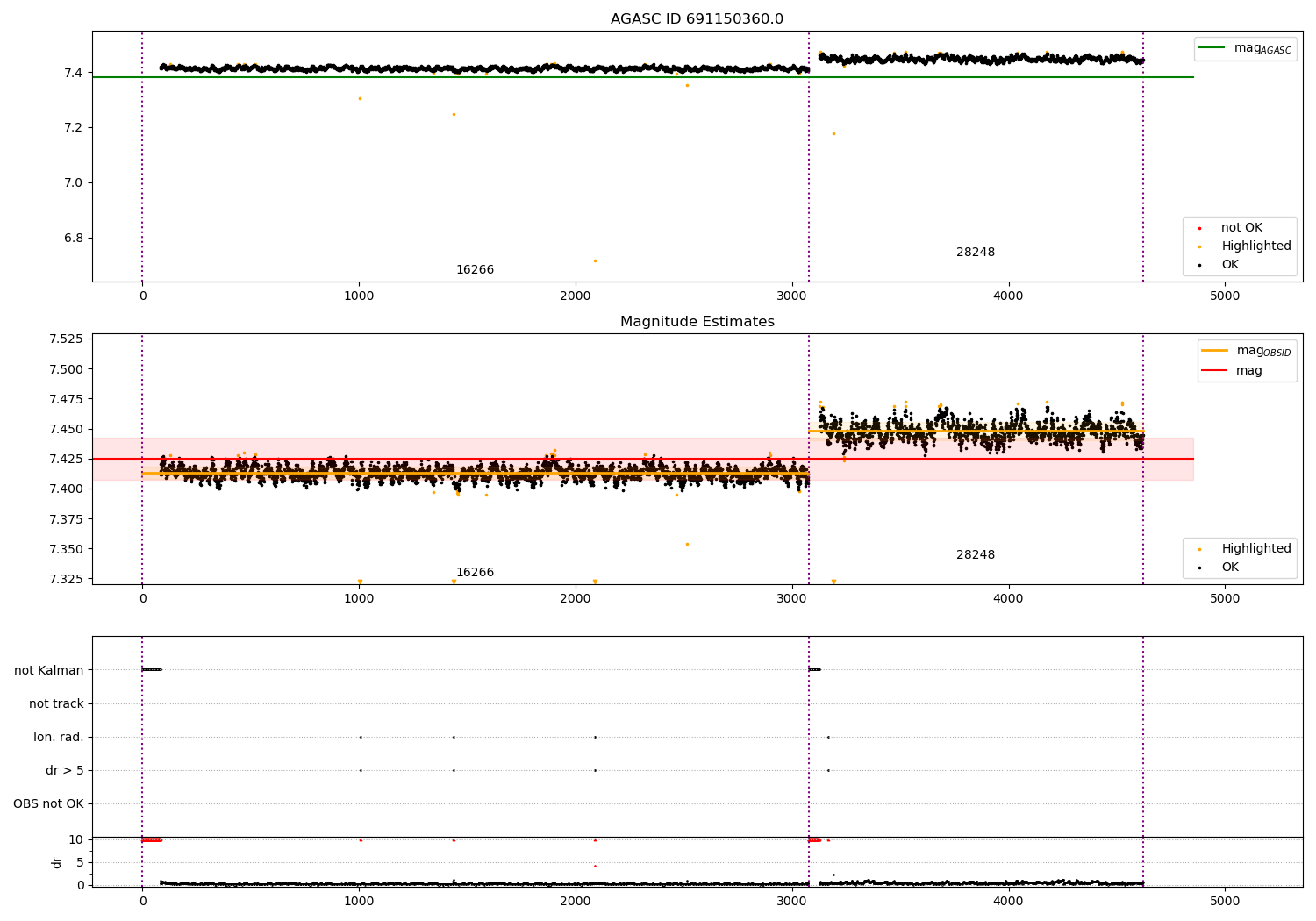Click the red mag legend entry in middle plot
The width and height of the screenshot is (1316, 921).
(1233, 371)
